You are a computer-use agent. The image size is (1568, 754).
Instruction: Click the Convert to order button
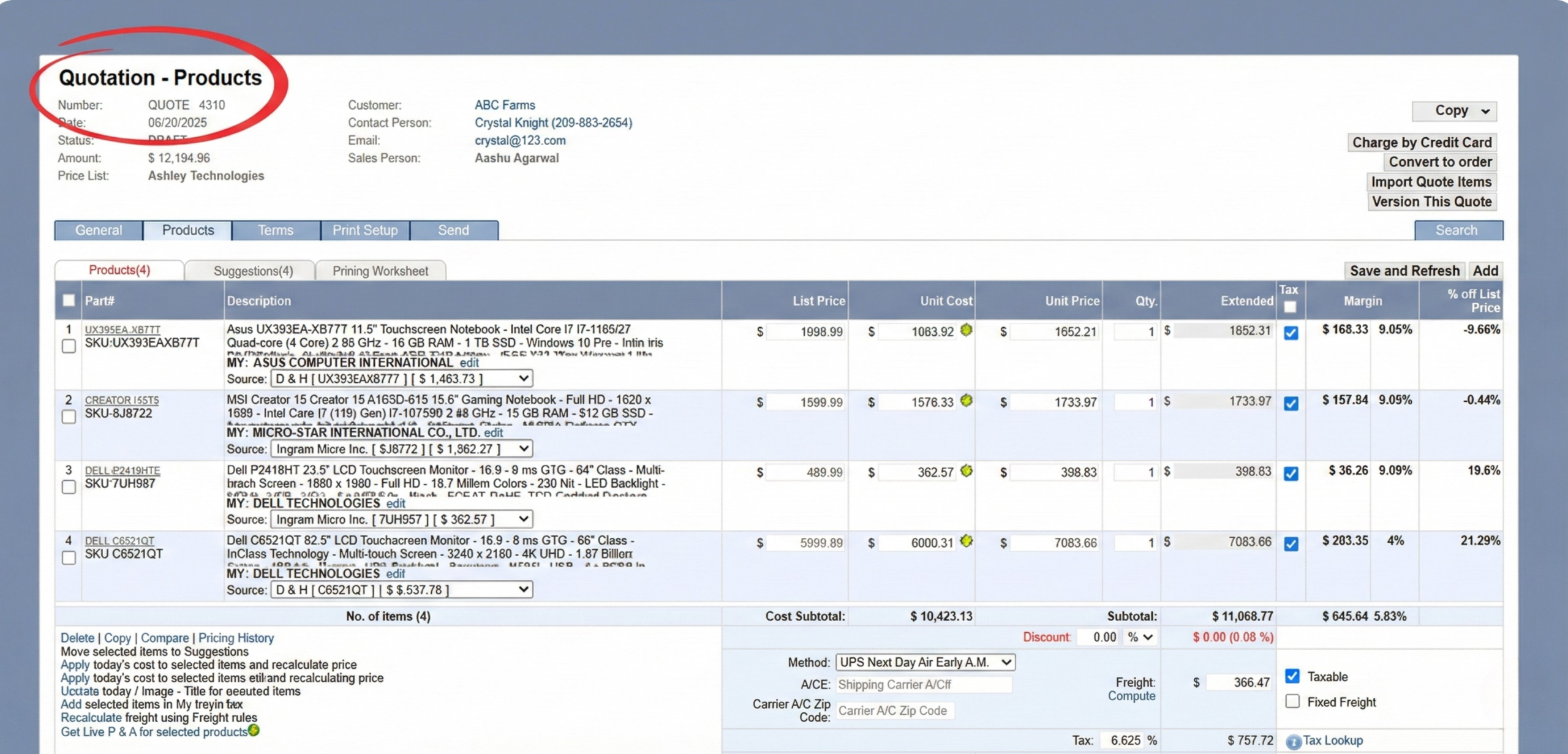coord(1441,162)
